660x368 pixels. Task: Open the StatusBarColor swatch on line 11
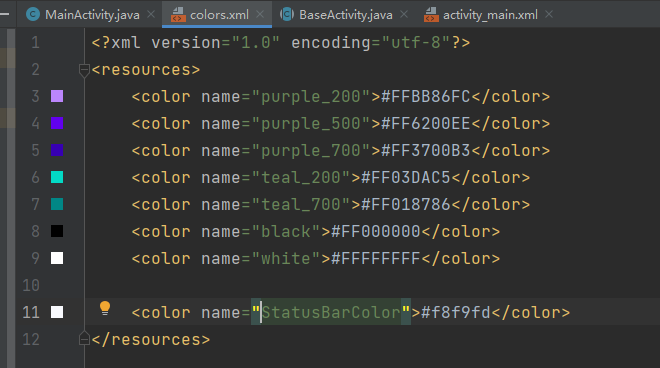[57, 312]
